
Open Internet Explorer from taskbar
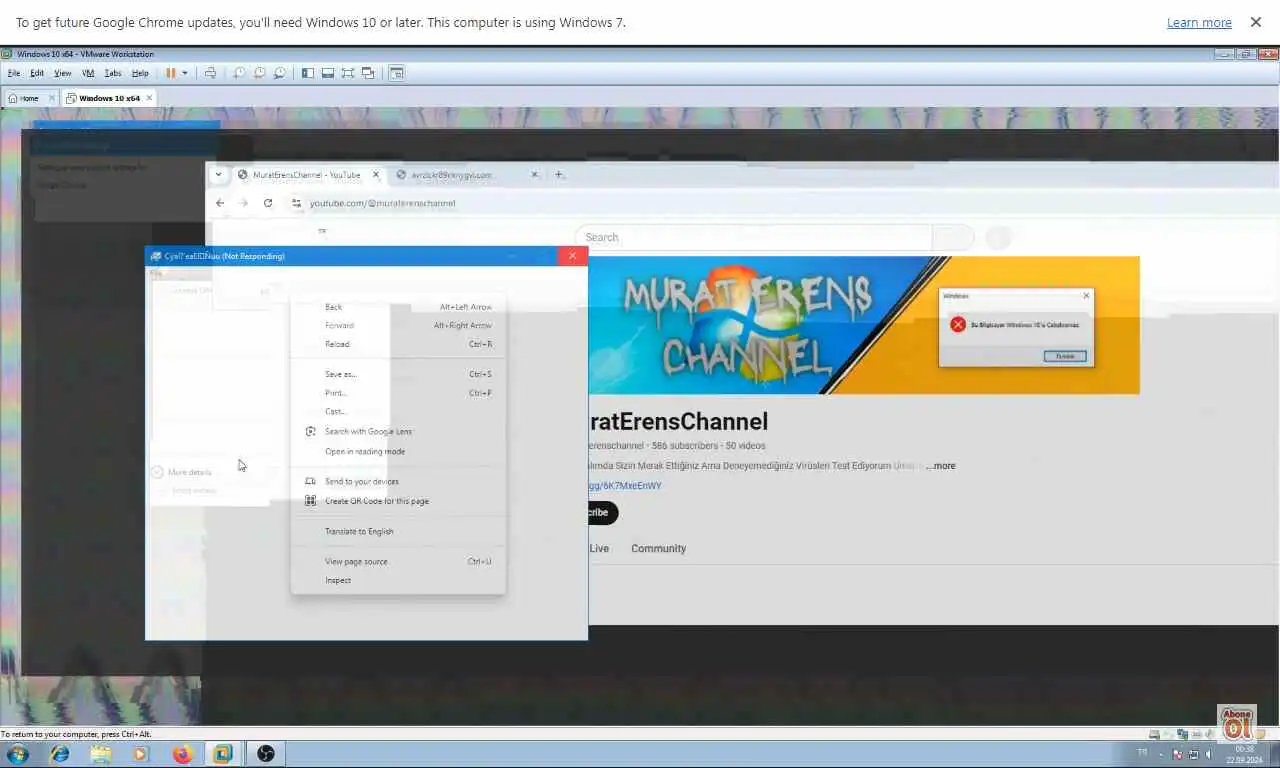(x=60, y=754)
